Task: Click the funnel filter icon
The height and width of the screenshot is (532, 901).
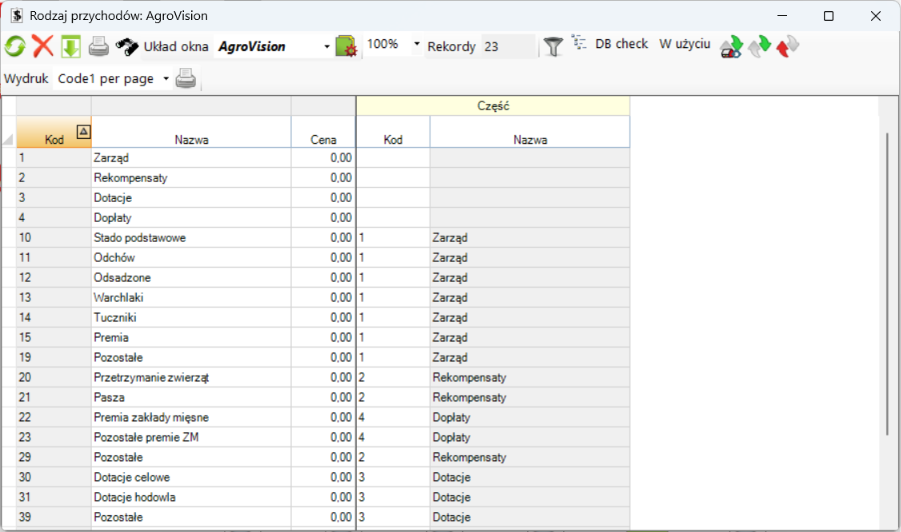Action: pyautogui.click(x=553, y=47)
